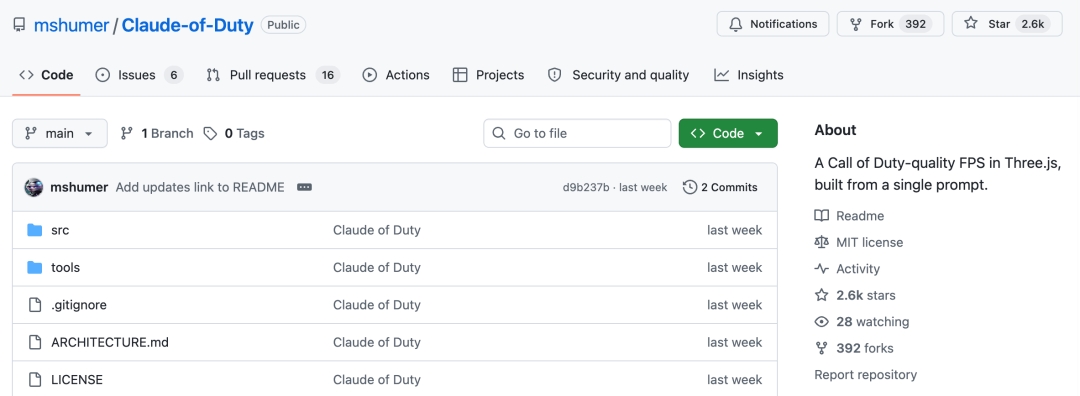Open the 2 Commits history link
1080x396 pixels.
[720, 187]
